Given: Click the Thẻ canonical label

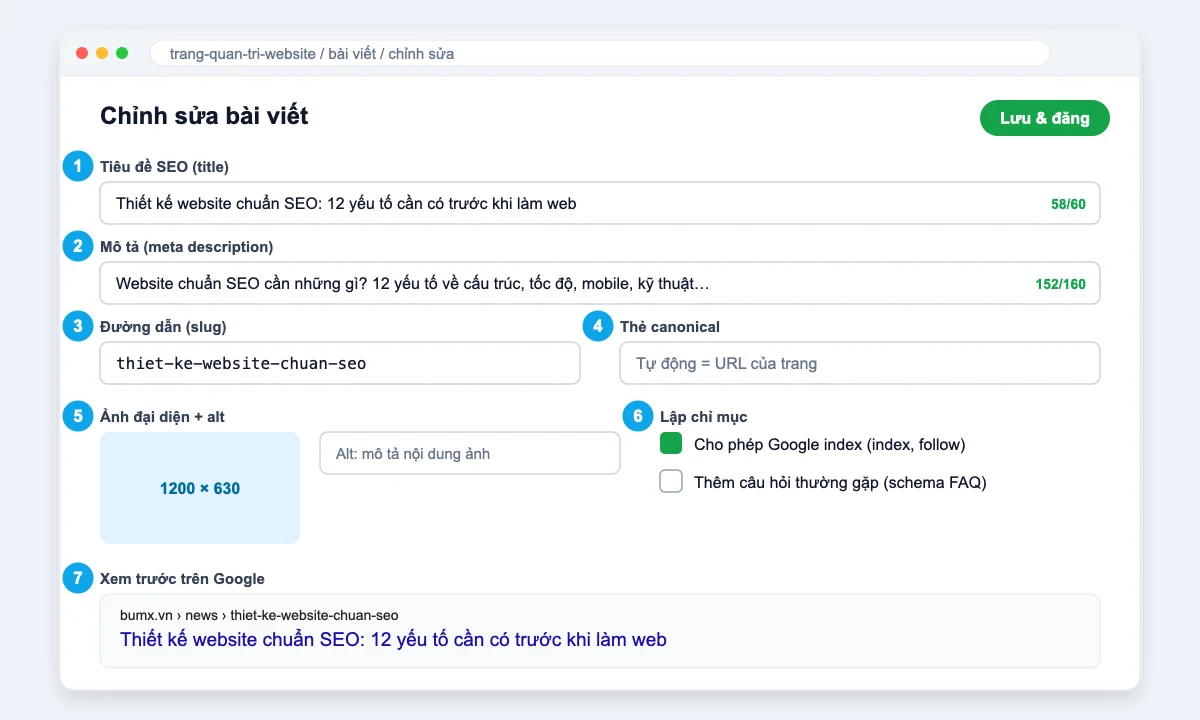Looking at the screenshot, I should click(x=670, y=326).
